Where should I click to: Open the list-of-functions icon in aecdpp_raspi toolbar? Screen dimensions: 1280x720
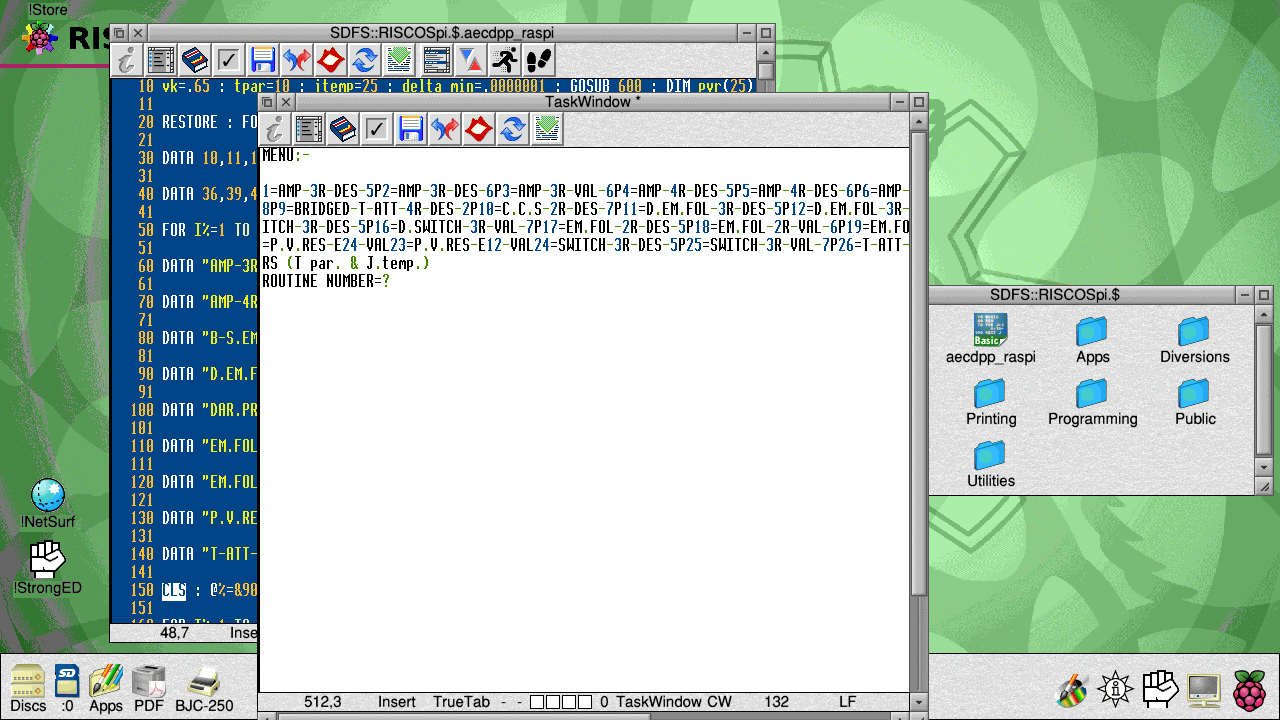pyautogui.click(x=161, y=60)
